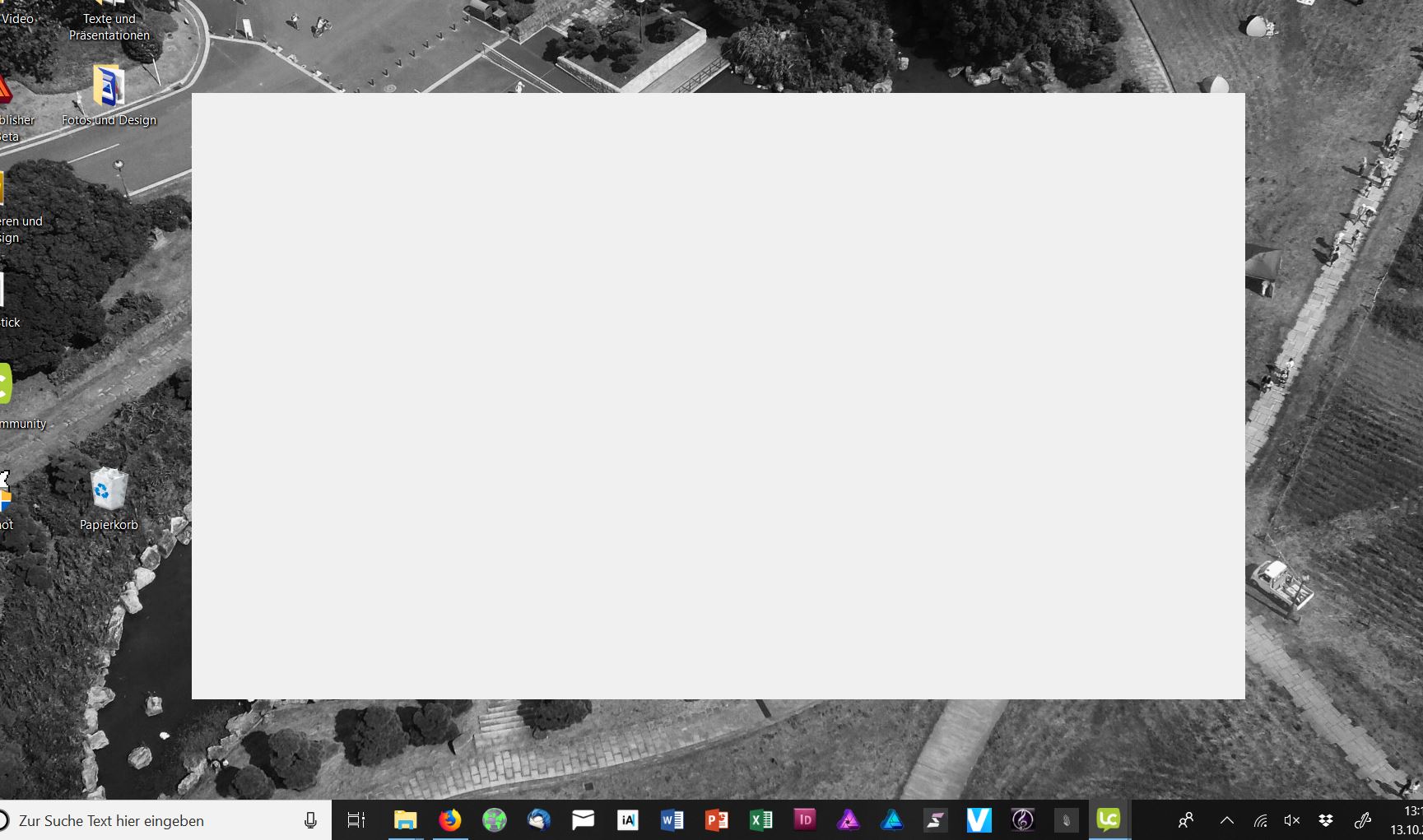This screenshot has height=840, width=1423.
Task: Select the 'Fotos und Design' desktop folder
Action: pyautogui.click(x=109, y=95)
